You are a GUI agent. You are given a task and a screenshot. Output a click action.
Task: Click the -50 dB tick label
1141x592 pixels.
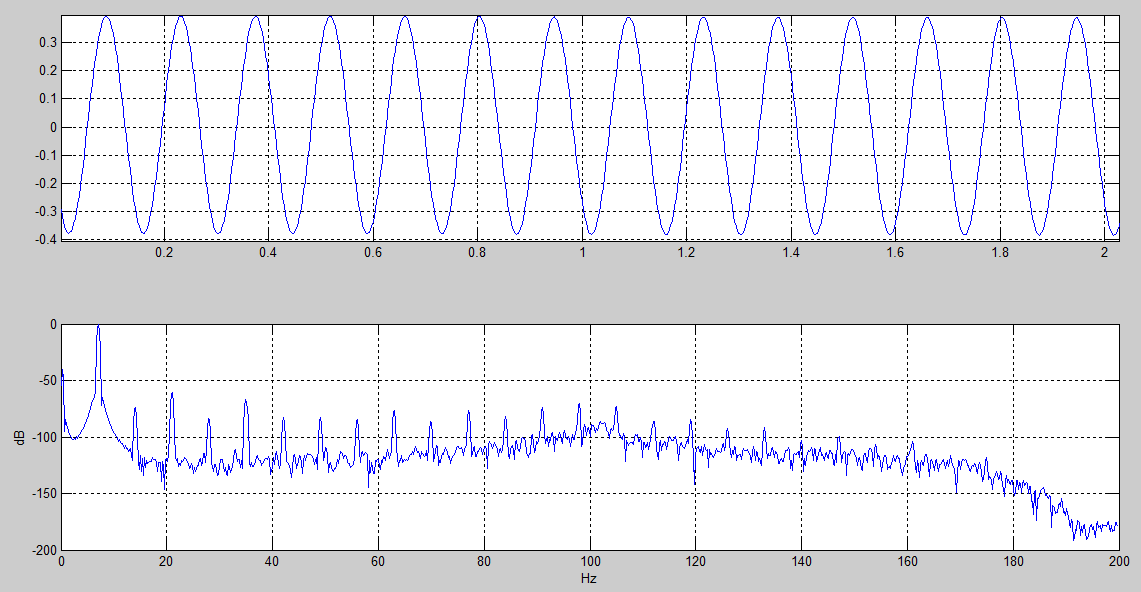click(x=46, y=381)
